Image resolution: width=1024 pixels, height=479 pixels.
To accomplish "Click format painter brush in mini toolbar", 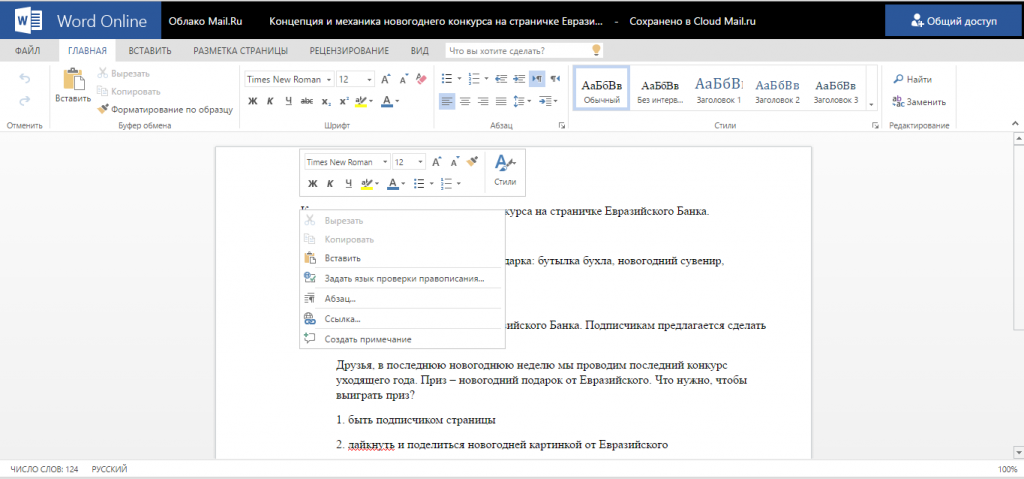I will coord(473,161).
